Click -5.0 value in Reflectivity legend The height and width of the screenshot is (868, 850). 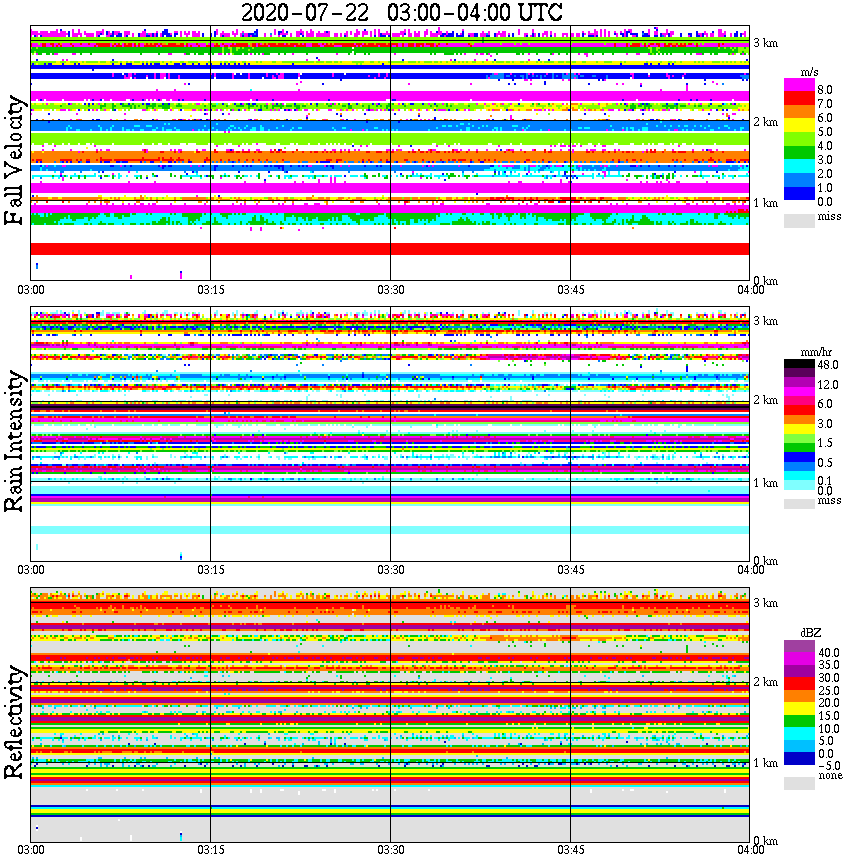[829, 766]
